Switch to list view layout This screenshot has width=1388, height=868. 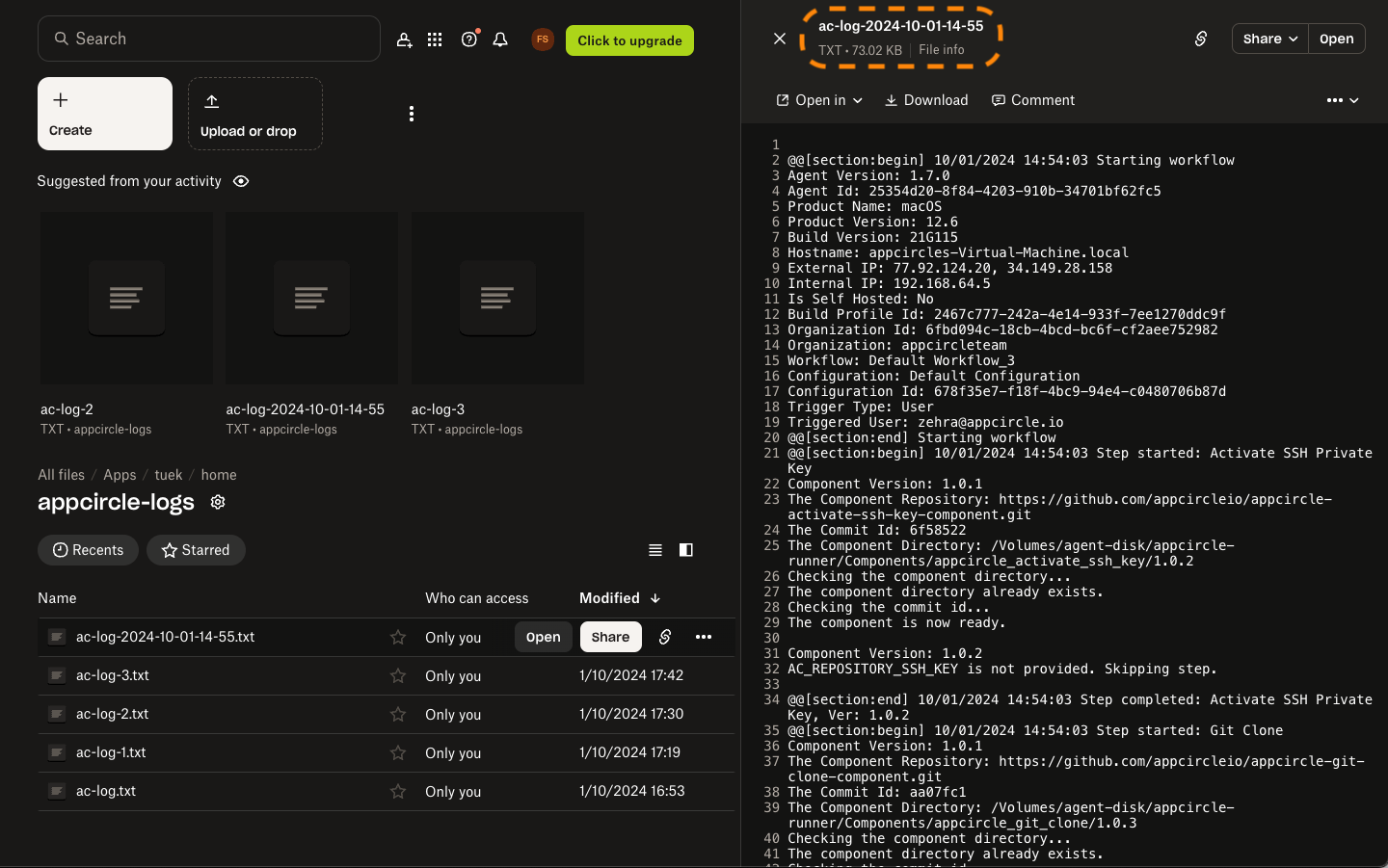coord(655,550)
